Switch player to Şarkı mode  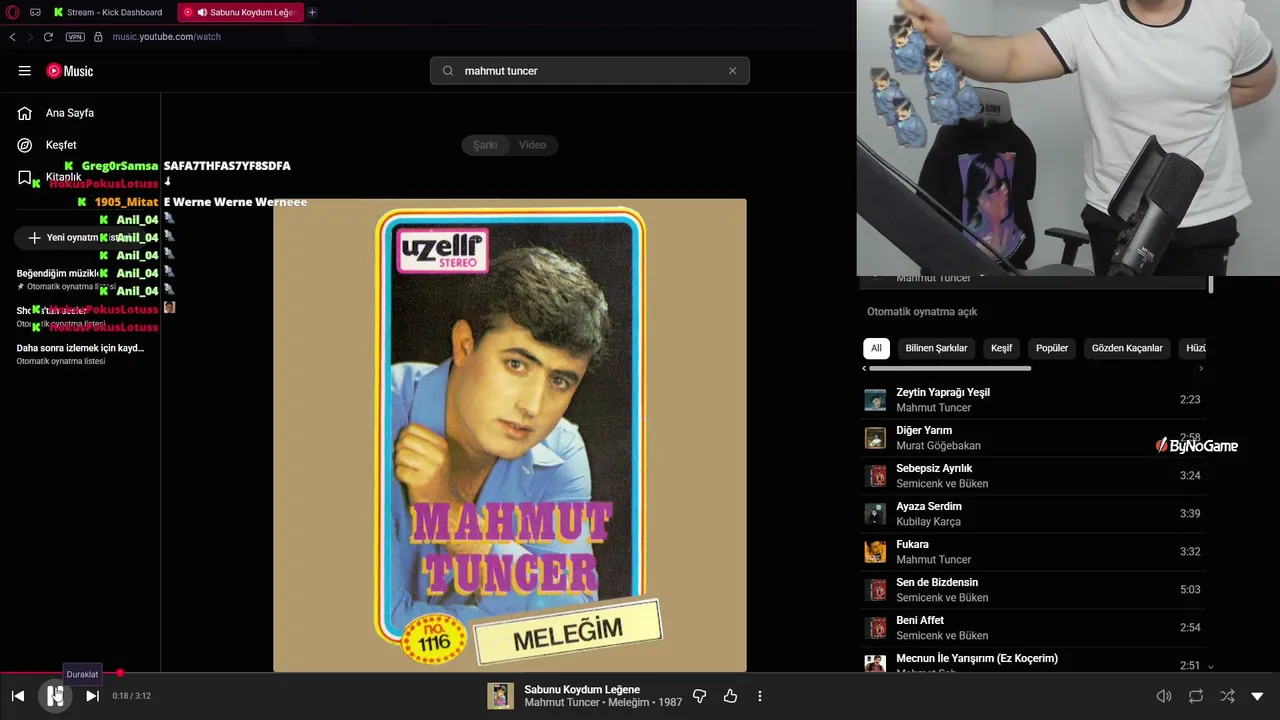coord(485,145)
